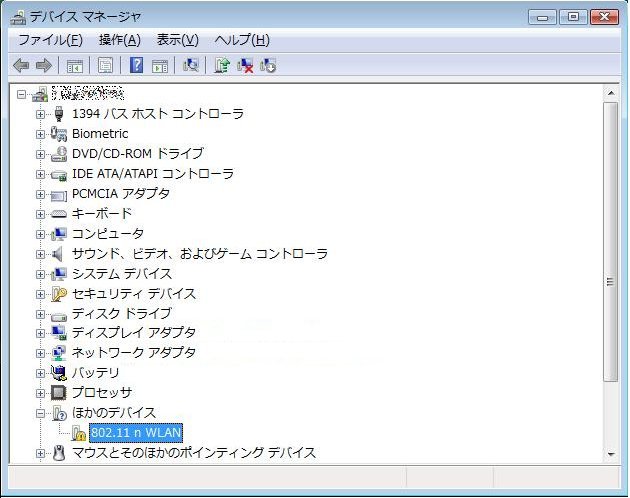This screenshot has width=630, height=498.
Task: Expand the ネットワーク アダプタ node
Action: tap(40, 353)
